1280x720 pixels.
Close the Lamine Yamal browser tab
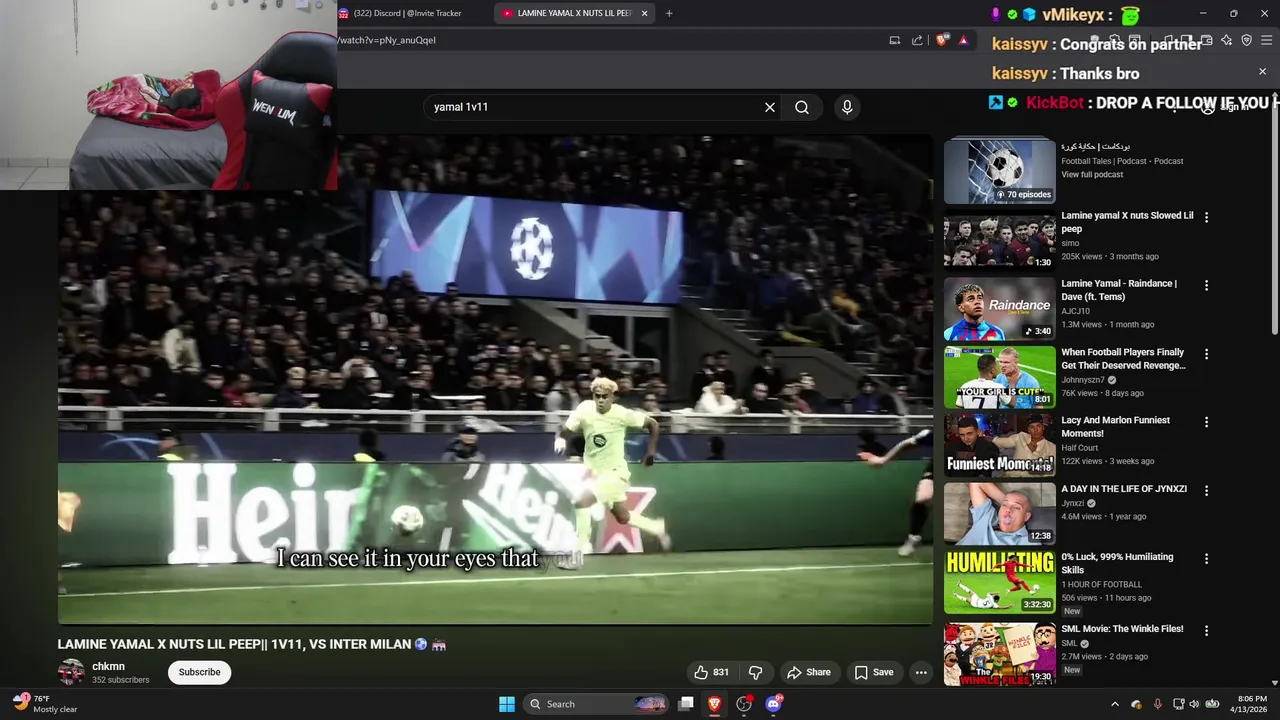coord(644,13)
